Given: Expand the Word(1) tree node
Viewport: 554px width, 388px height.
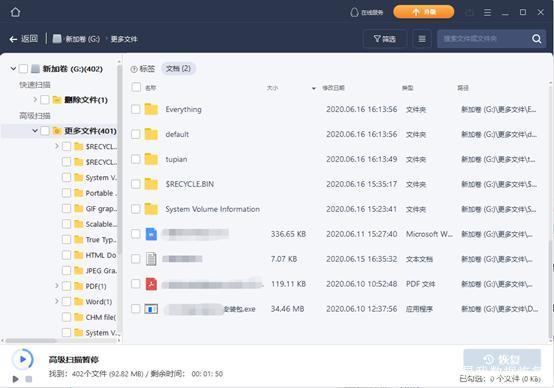Looking at the screenshot, I should click(57, 301).
